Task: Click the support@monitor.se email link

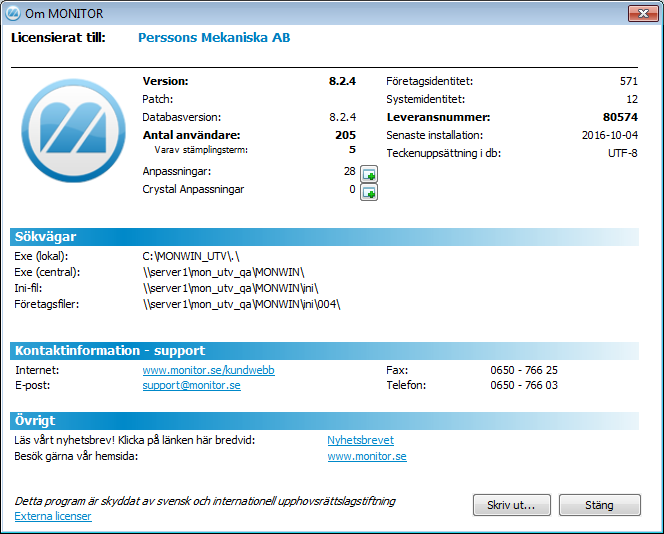Action: (191, 385)
